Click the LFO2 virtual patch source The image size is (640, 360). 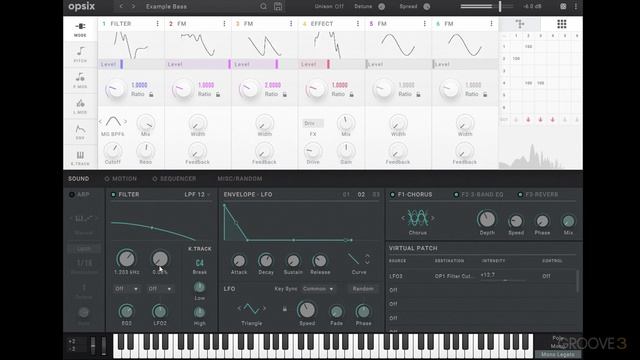pyautogui.click(x=396, y=276)
